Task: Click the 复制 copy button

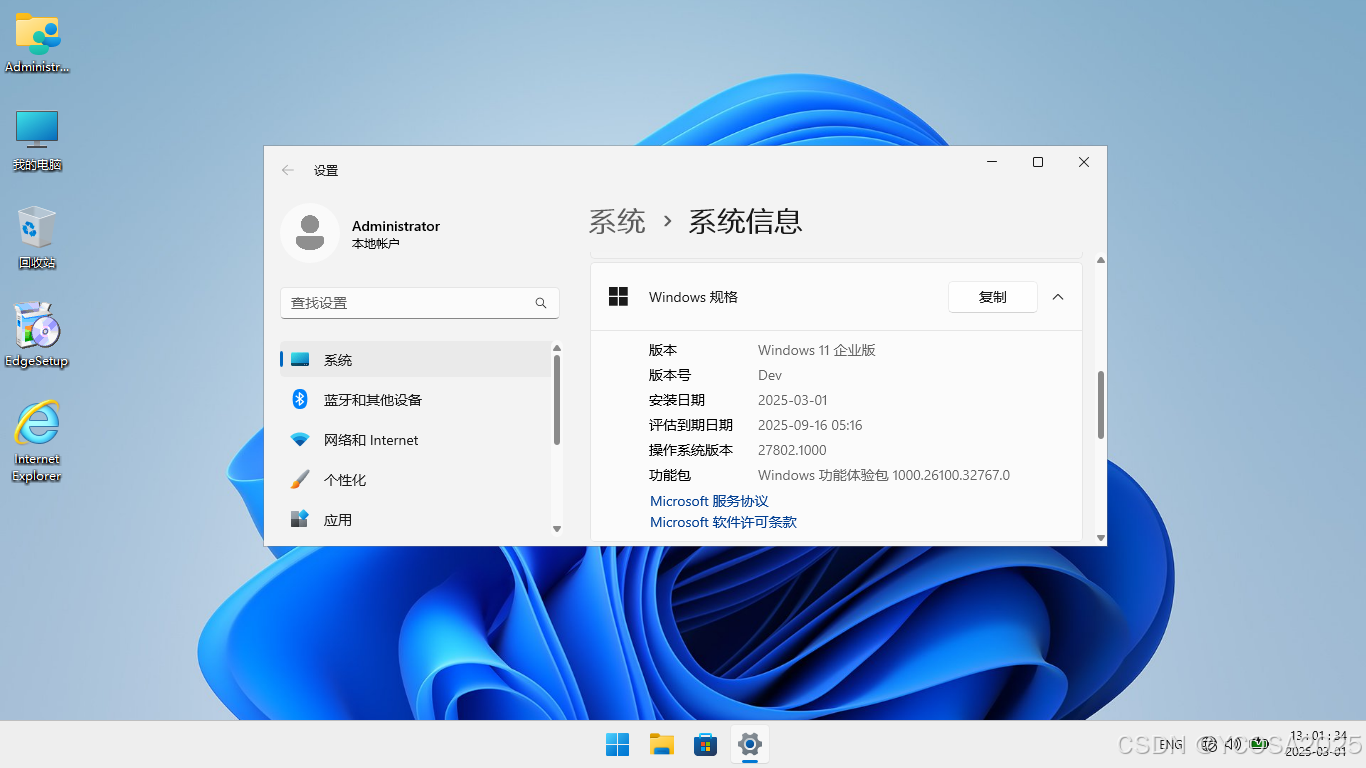Action: tap(993, 297)
